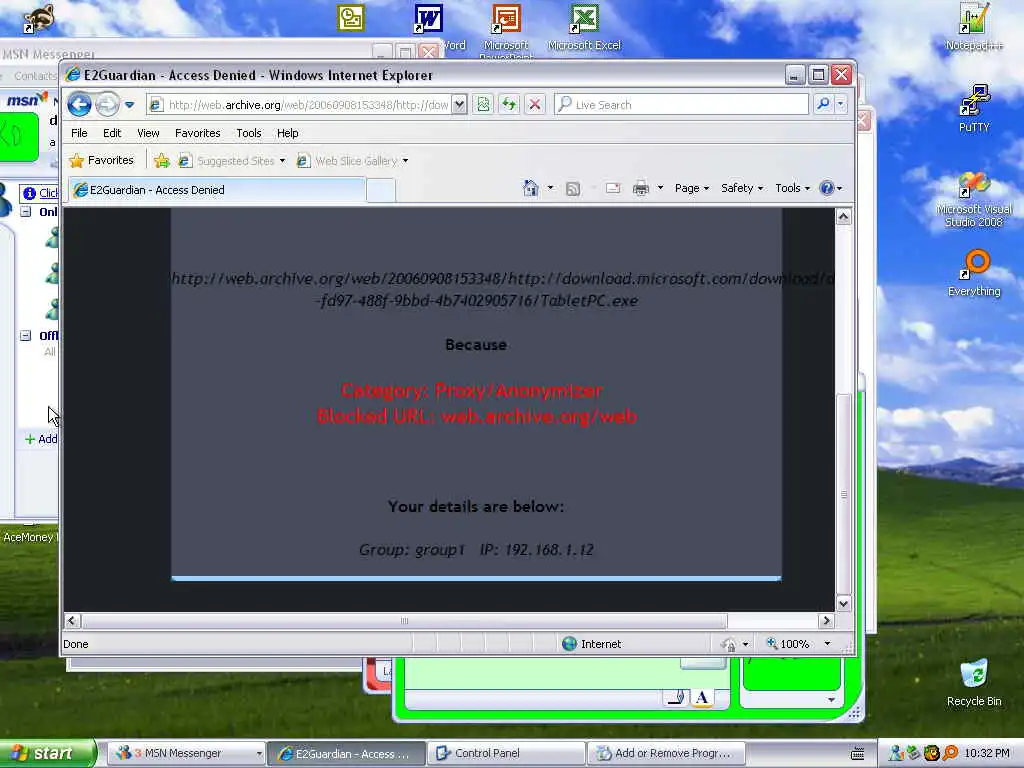1024x768 pixels.
Task: Click Add a contact in MSN Messenger
Action: point(40,439)
